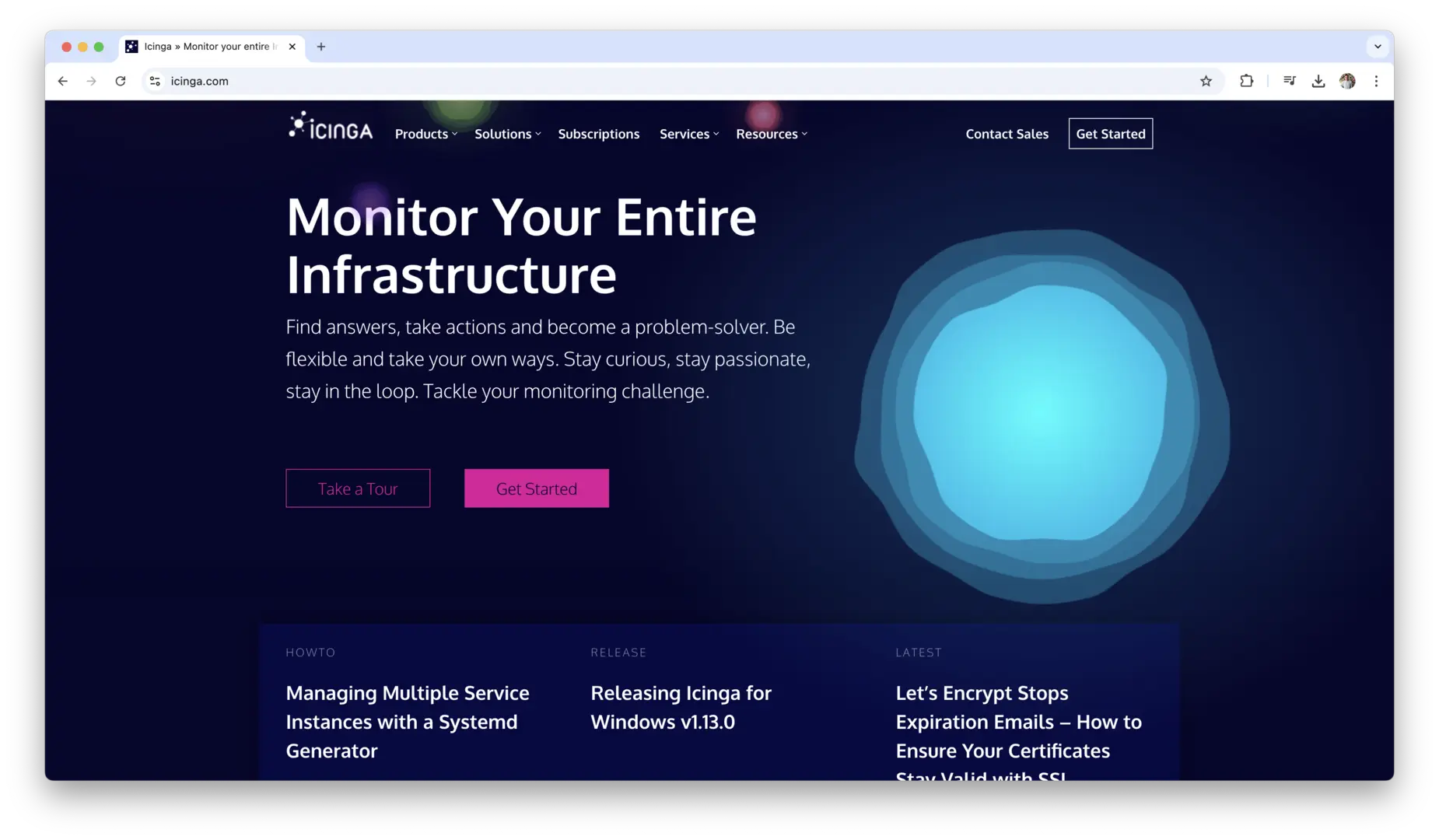
Task: Click the pink Get Started hero button
Action: (x=537, y=488)
